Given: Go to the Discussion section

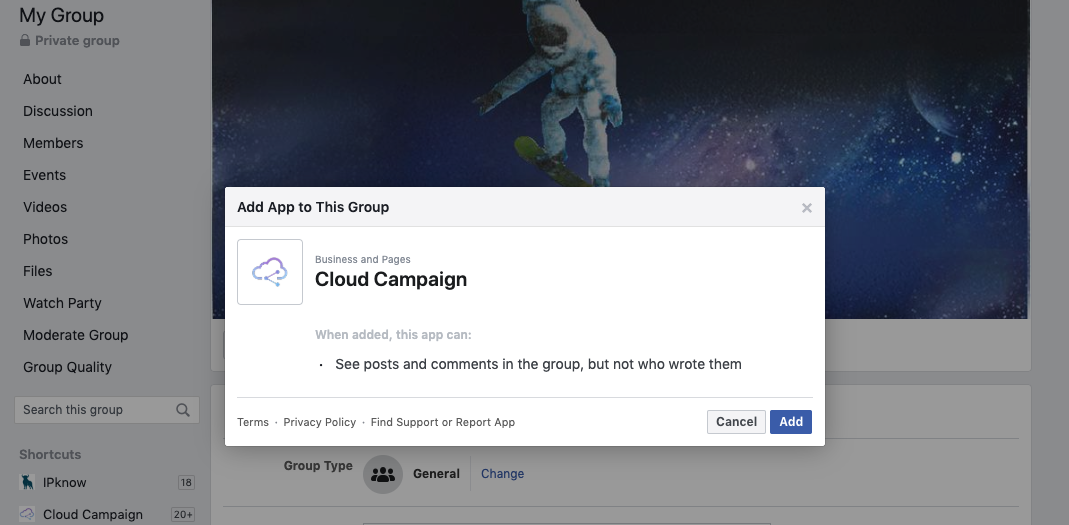Looking at the screenshot, I should tap(58, 111).
